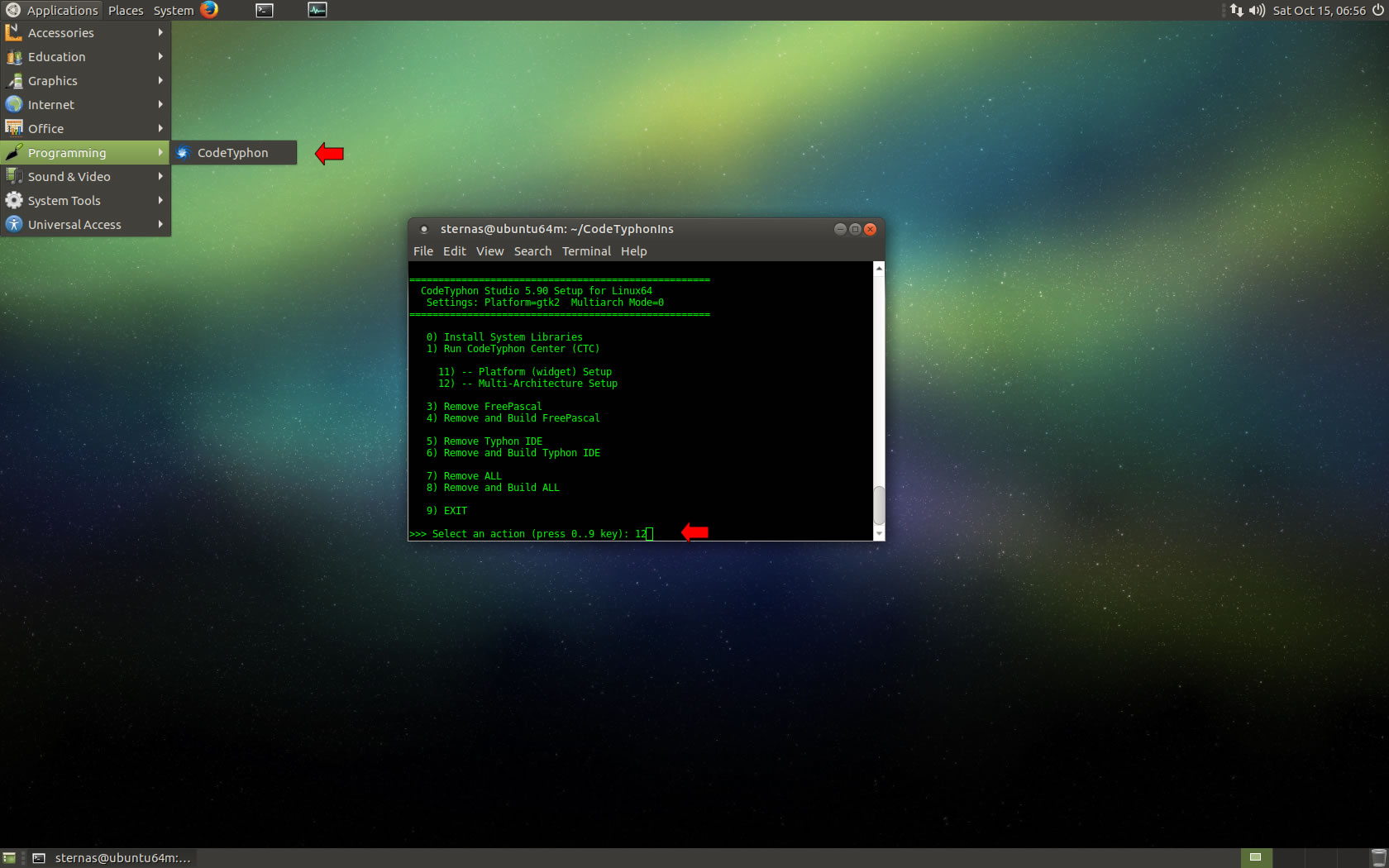Expand the System Tools submenu arrow

[x=160, y=200]
